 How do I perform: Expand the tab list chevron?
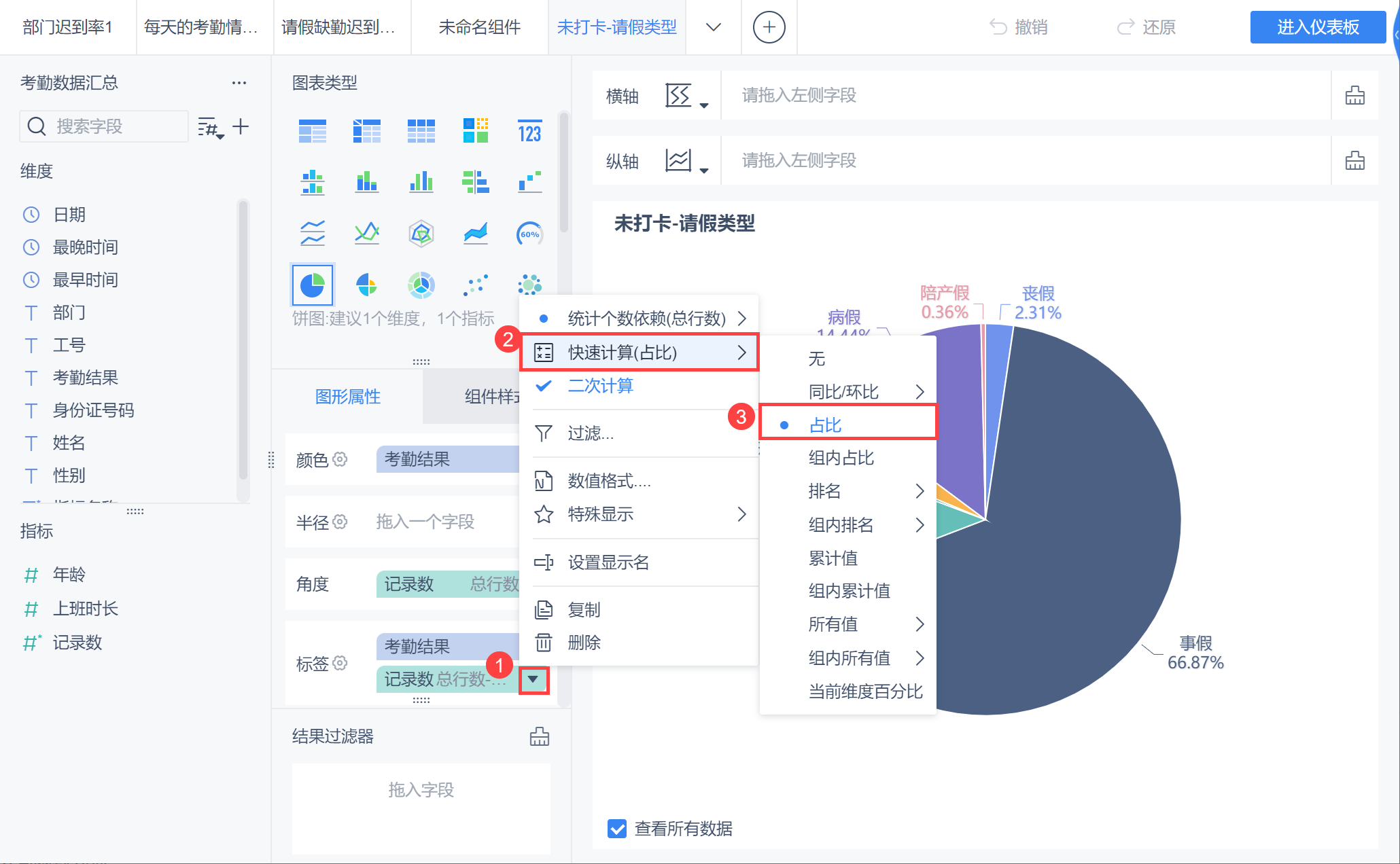713,27
